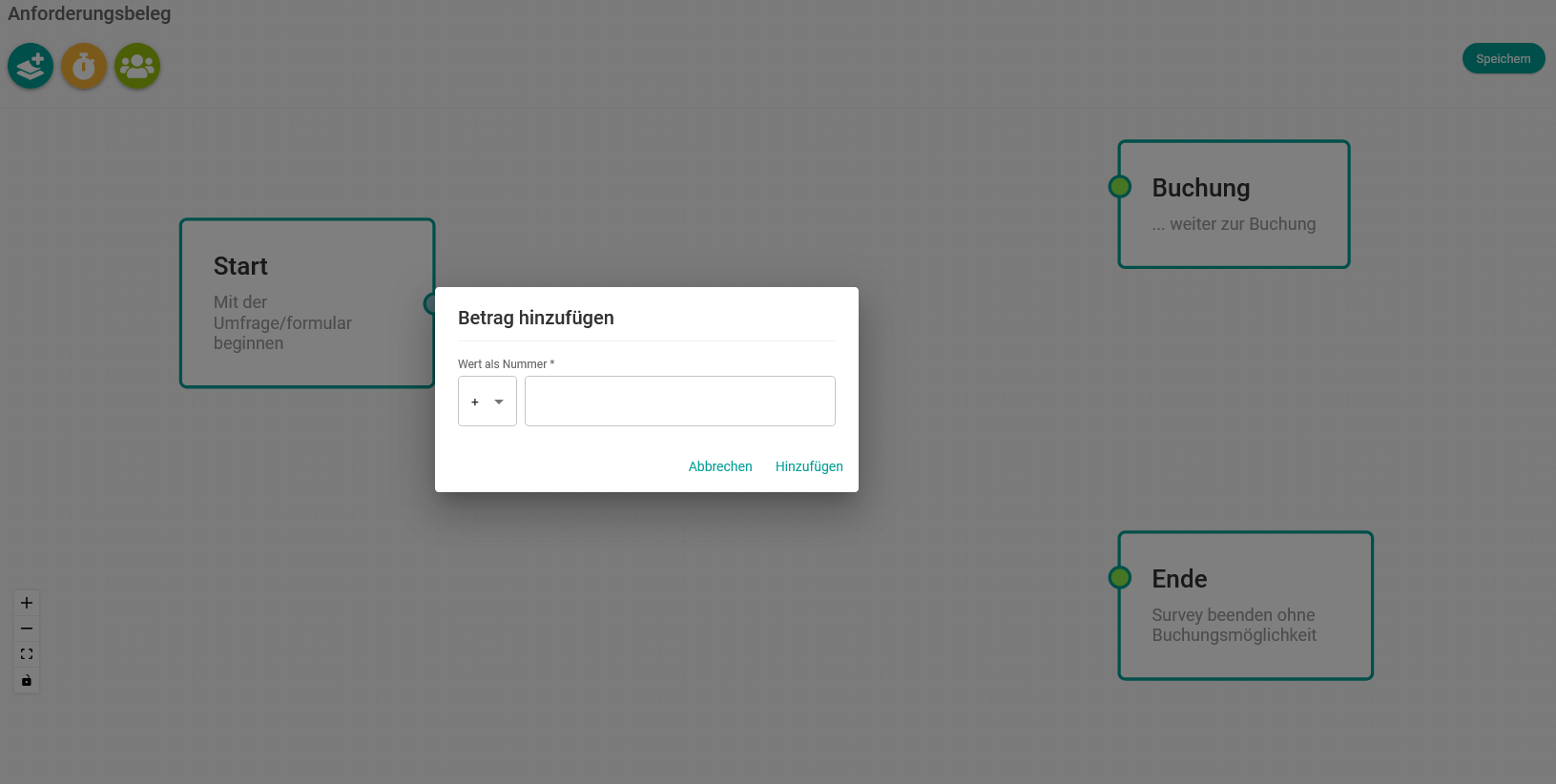Viewport: 1556px width, 784px height.
Task: Click the Buchung node's green connector dot
Action: point(1120,187)
